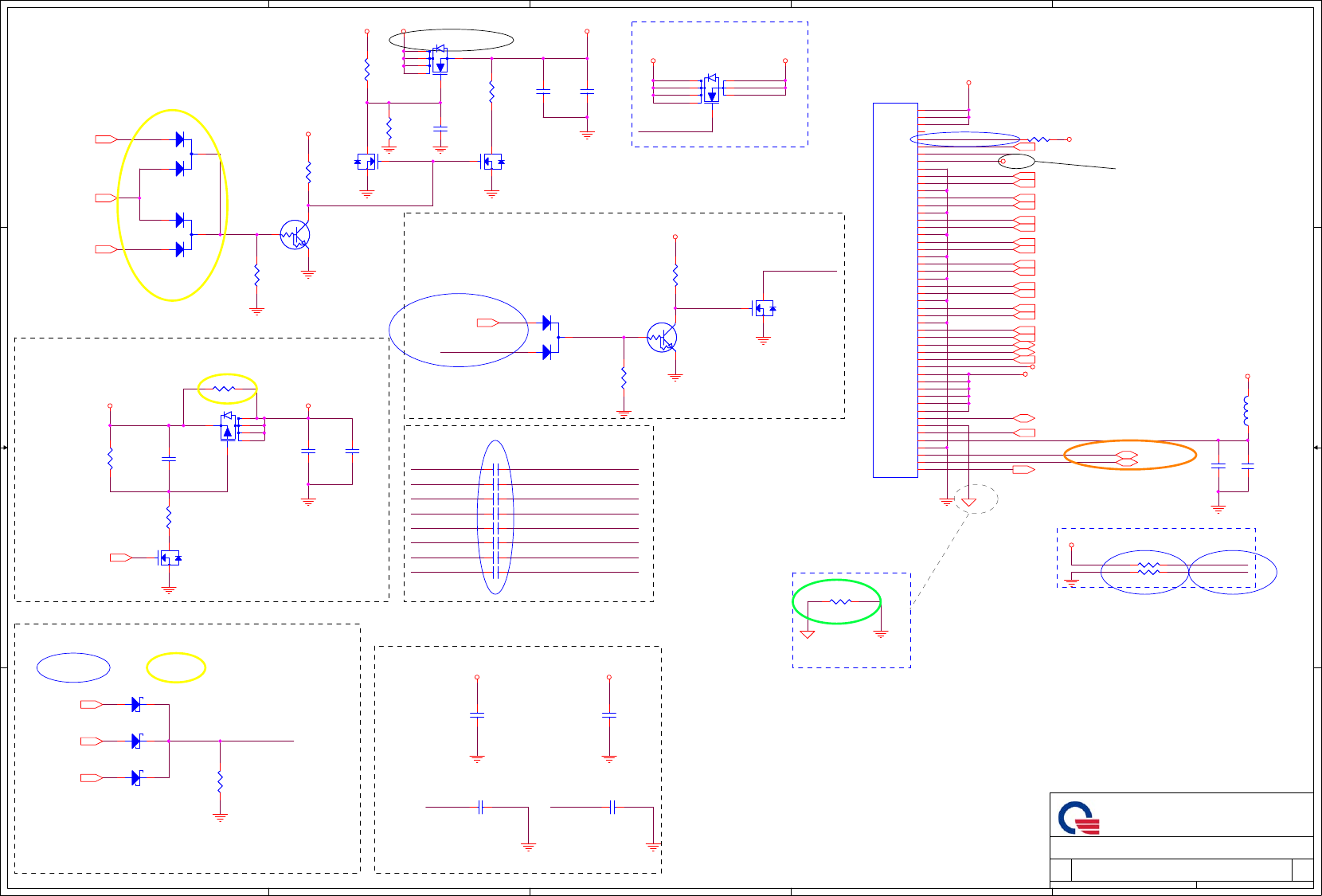This screenshot has height=896, width=1322.
Task: Click the transistor beside the yellow-circled diode group
Action: coord(295,235)
